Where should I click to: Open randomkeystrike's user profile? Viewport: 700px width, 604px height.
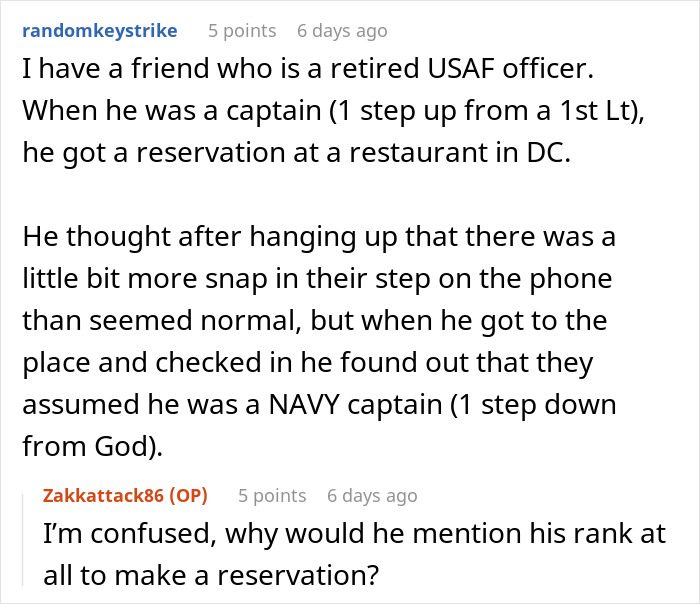pos(99,31)
